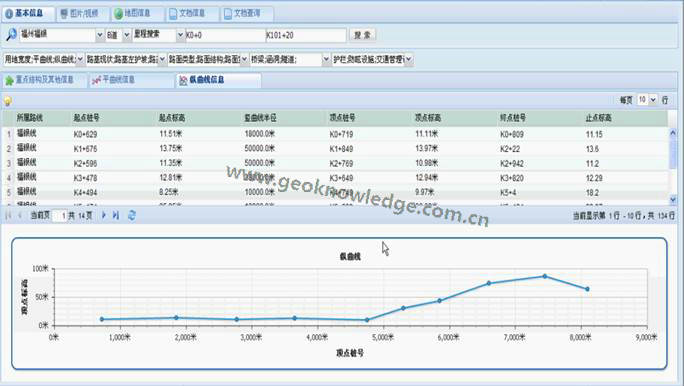The height and width of the screenshot is (386, 684).
Task: Expand the 桥梁;涵洞;隧道 filter dropdown
Action: coord(326,59)
